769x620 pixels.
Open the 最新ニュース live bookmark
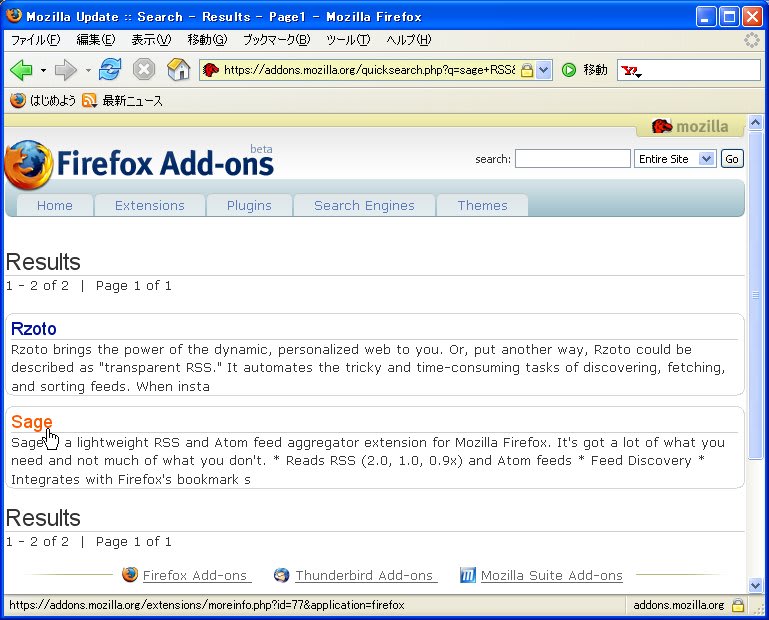(132, 101)
